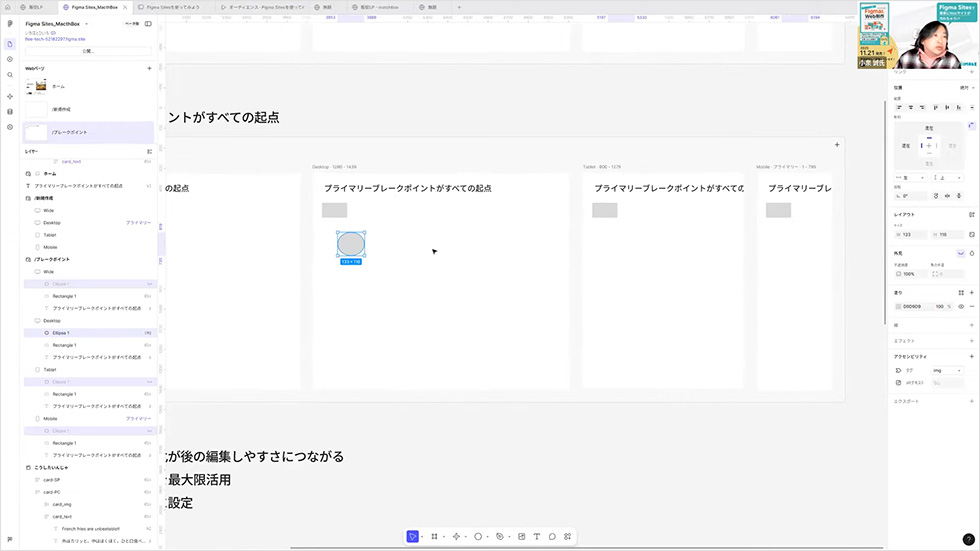Edit the height field showing 116
Viewport: 980px width, 551px height.
point(948,234)
